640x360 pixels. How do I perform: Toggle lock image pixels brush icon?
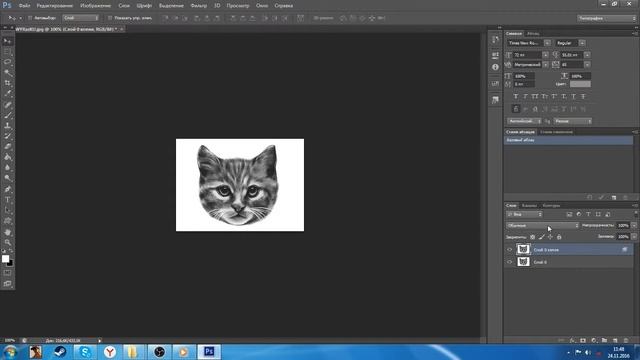pyautogui.click(x=542, y=237)
